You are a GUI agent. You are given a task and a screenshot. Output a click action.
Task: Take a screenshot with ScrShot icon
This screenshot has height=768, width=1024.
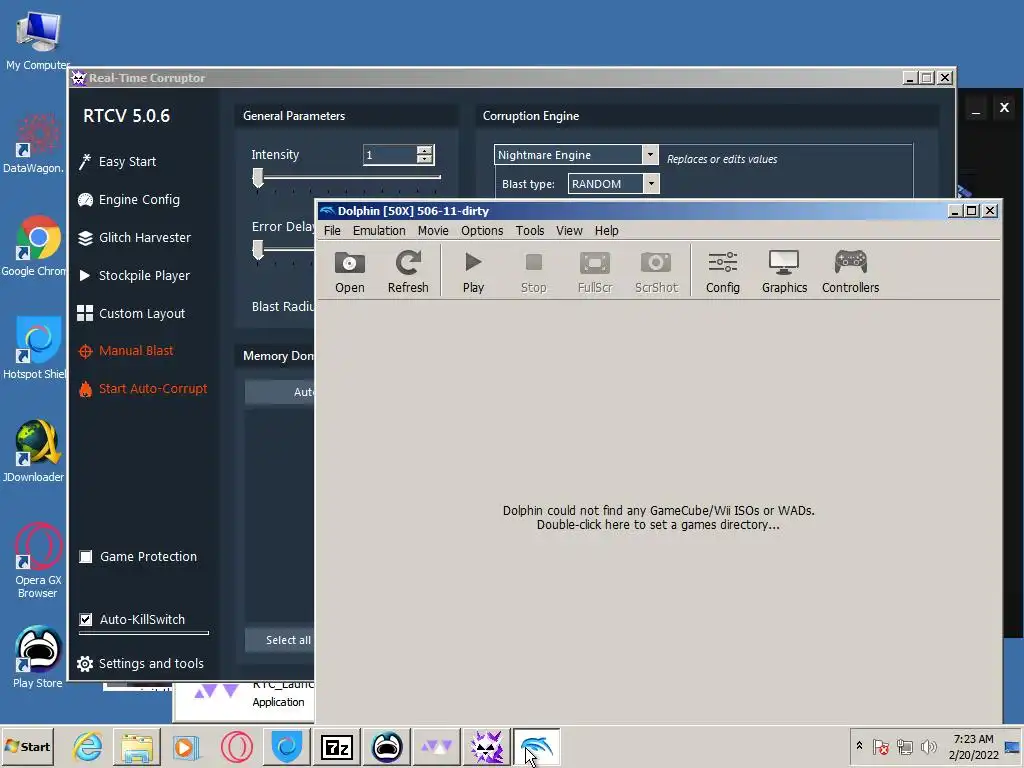pos(656,271)
